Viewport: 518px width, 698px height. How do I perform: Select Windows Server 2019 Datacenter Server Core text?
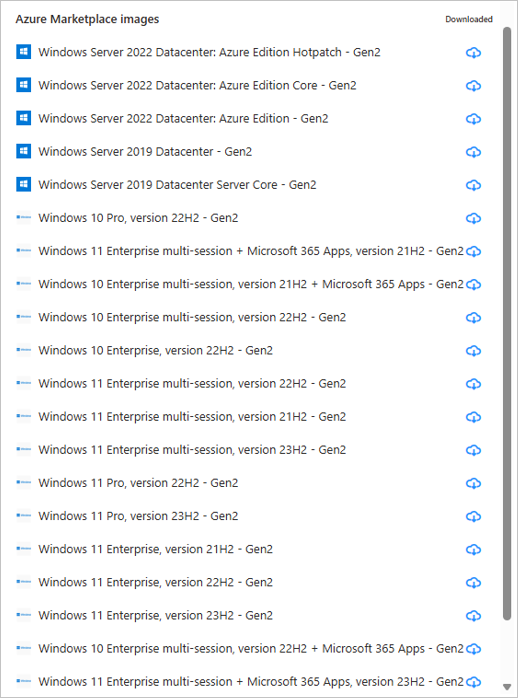tap(177, 184)
